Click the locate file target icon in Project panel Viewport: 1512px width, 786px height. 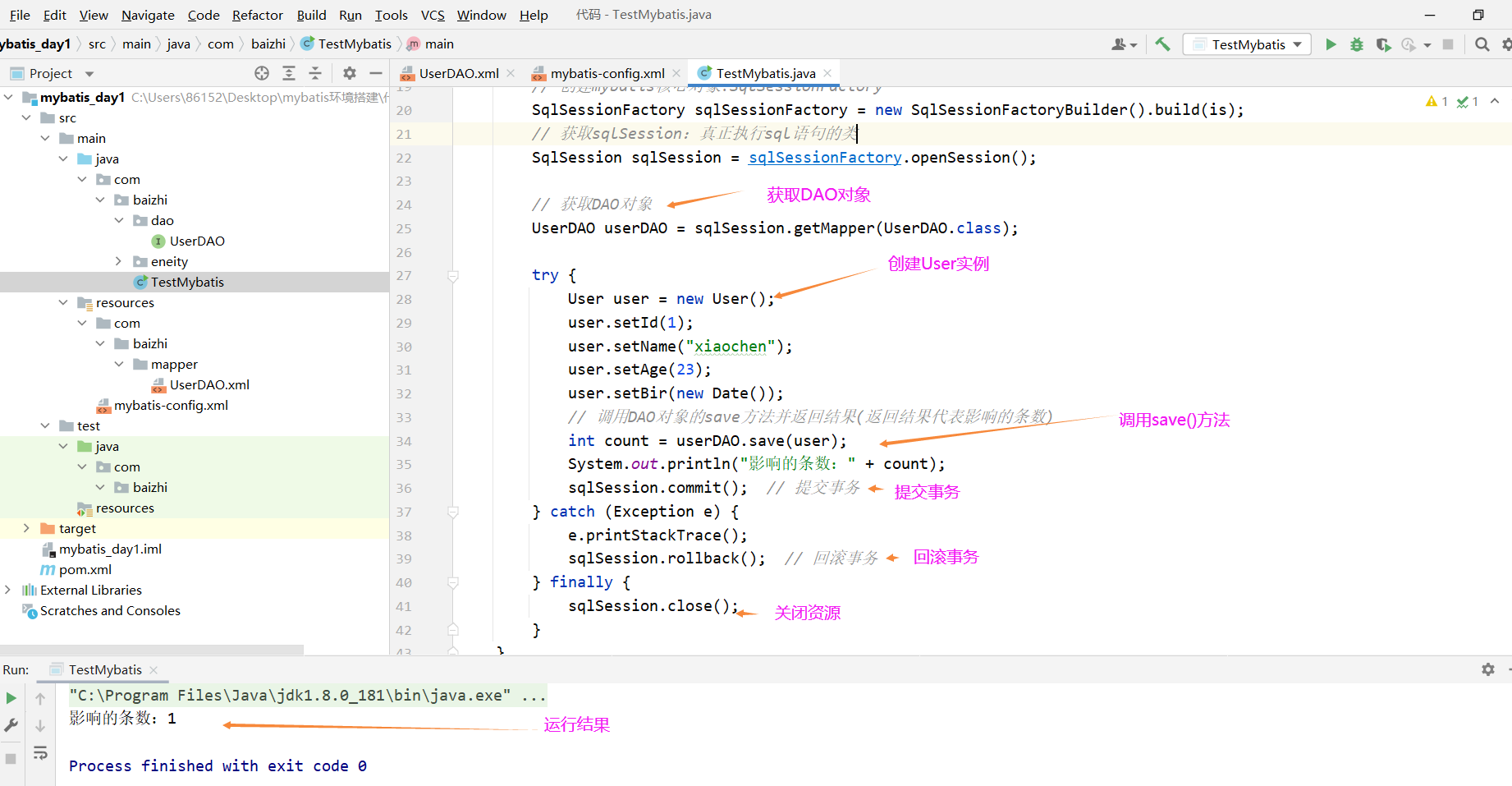(x=262, y=73)
